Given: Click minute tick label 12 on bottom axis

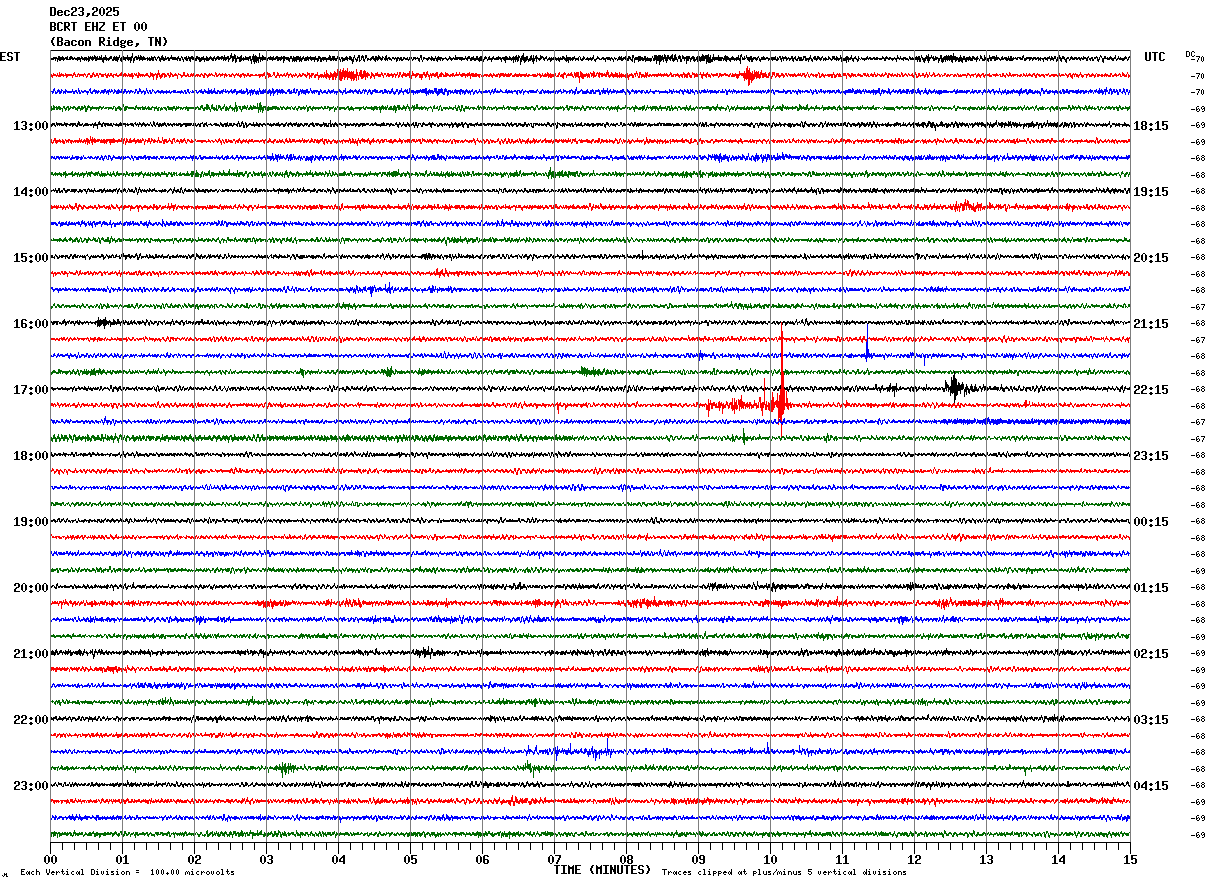Looking at the screenshot, I should [x=914, y=859].
